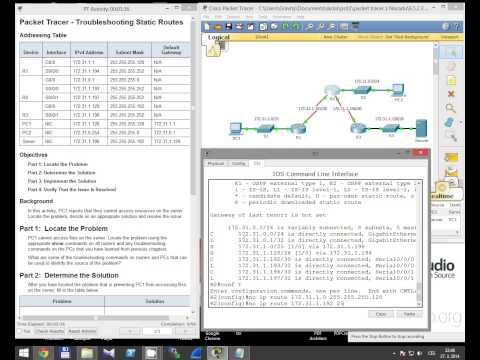Click the Copy toolbar icon

coord(263,27)
